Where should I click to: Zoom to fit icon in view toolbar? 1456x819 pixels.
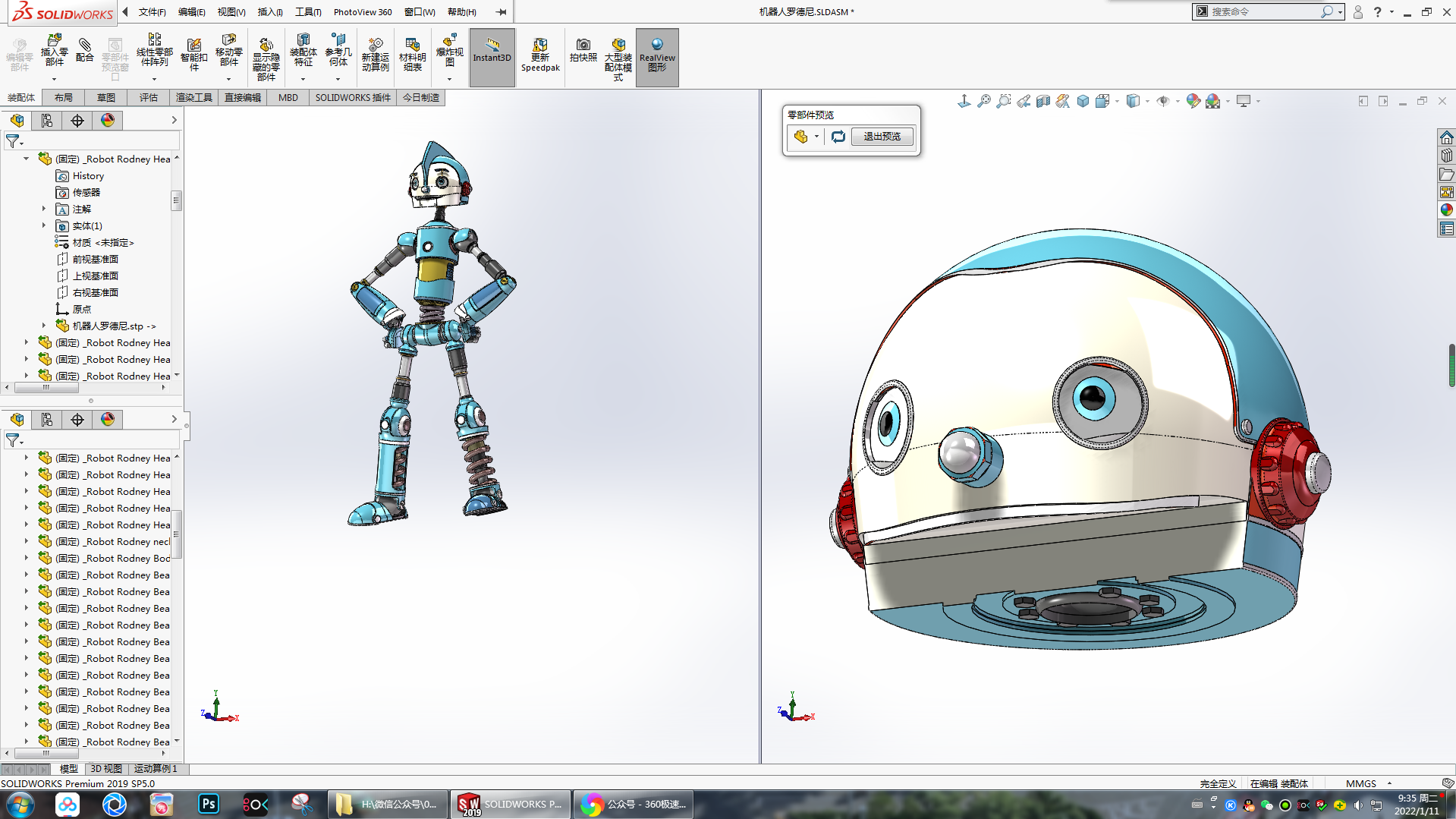tap(984, 101)
